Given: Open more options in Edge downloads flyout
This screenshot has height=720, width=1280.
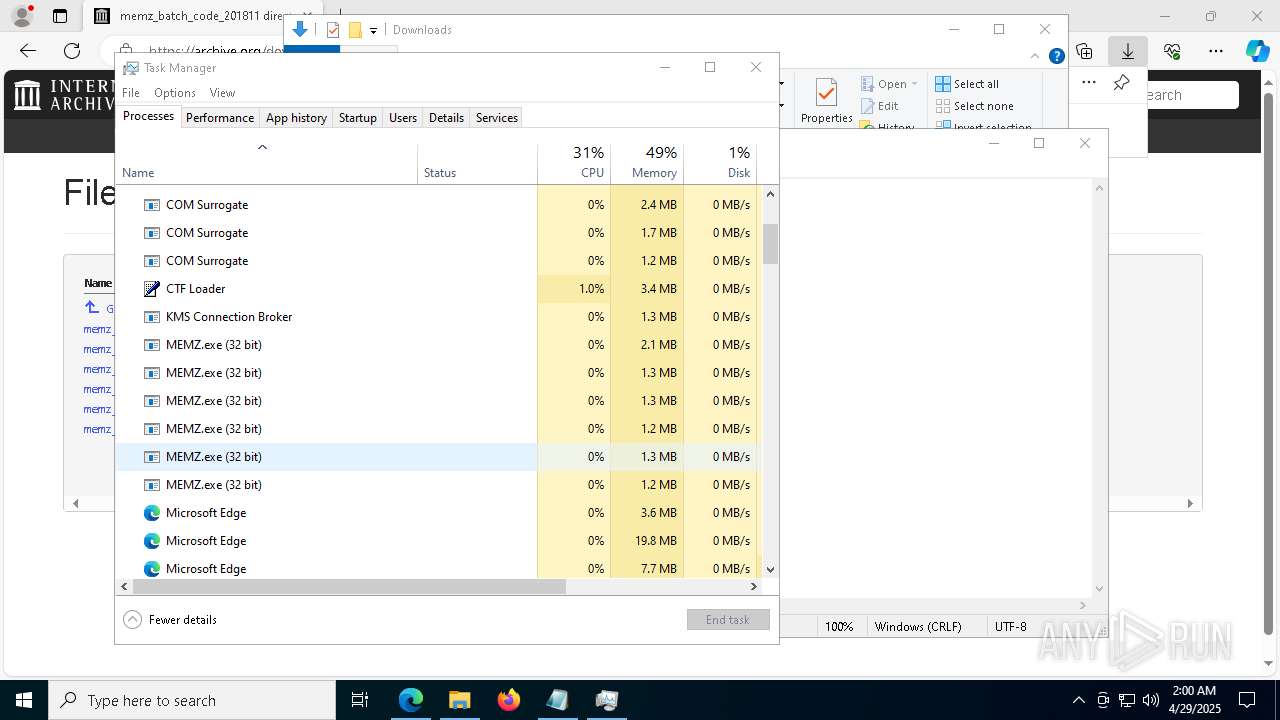Looking at the screenshot, I should click(x=1088, y=83).
